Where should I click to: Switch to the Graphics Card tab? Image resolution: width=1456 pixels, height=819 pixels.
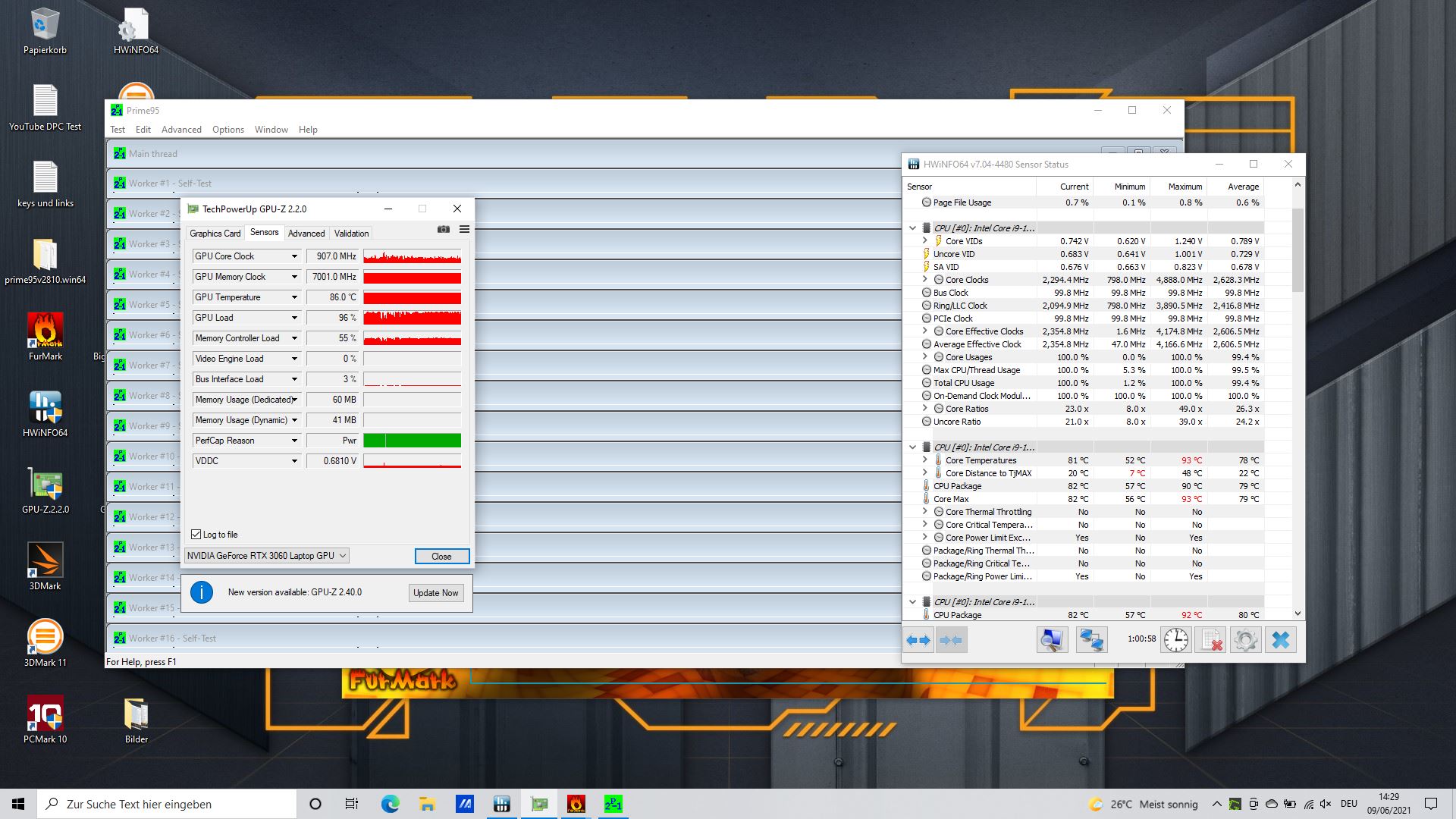click(x=215, y=234)
